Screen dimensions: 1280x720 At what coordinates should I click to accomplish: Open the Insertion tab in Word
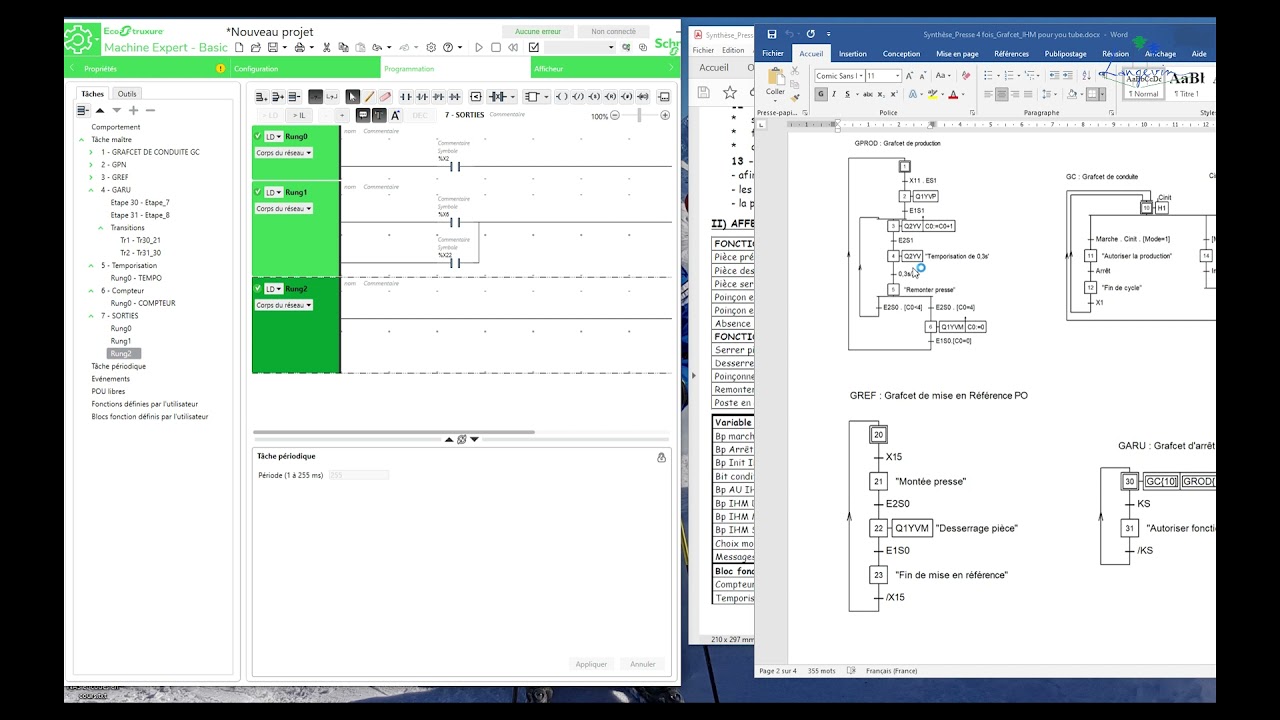pyautogui.click(x=853, y=54)
